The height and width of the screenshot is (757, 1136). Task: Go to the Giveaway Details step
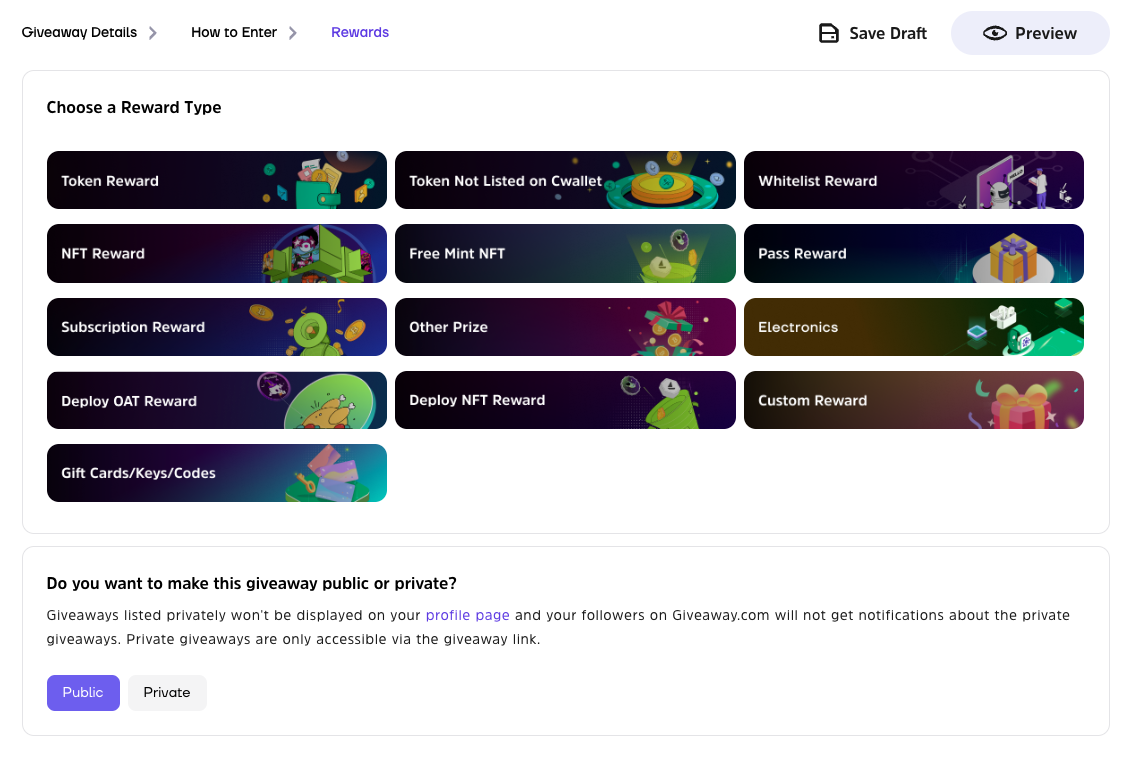tap(79, 33)
